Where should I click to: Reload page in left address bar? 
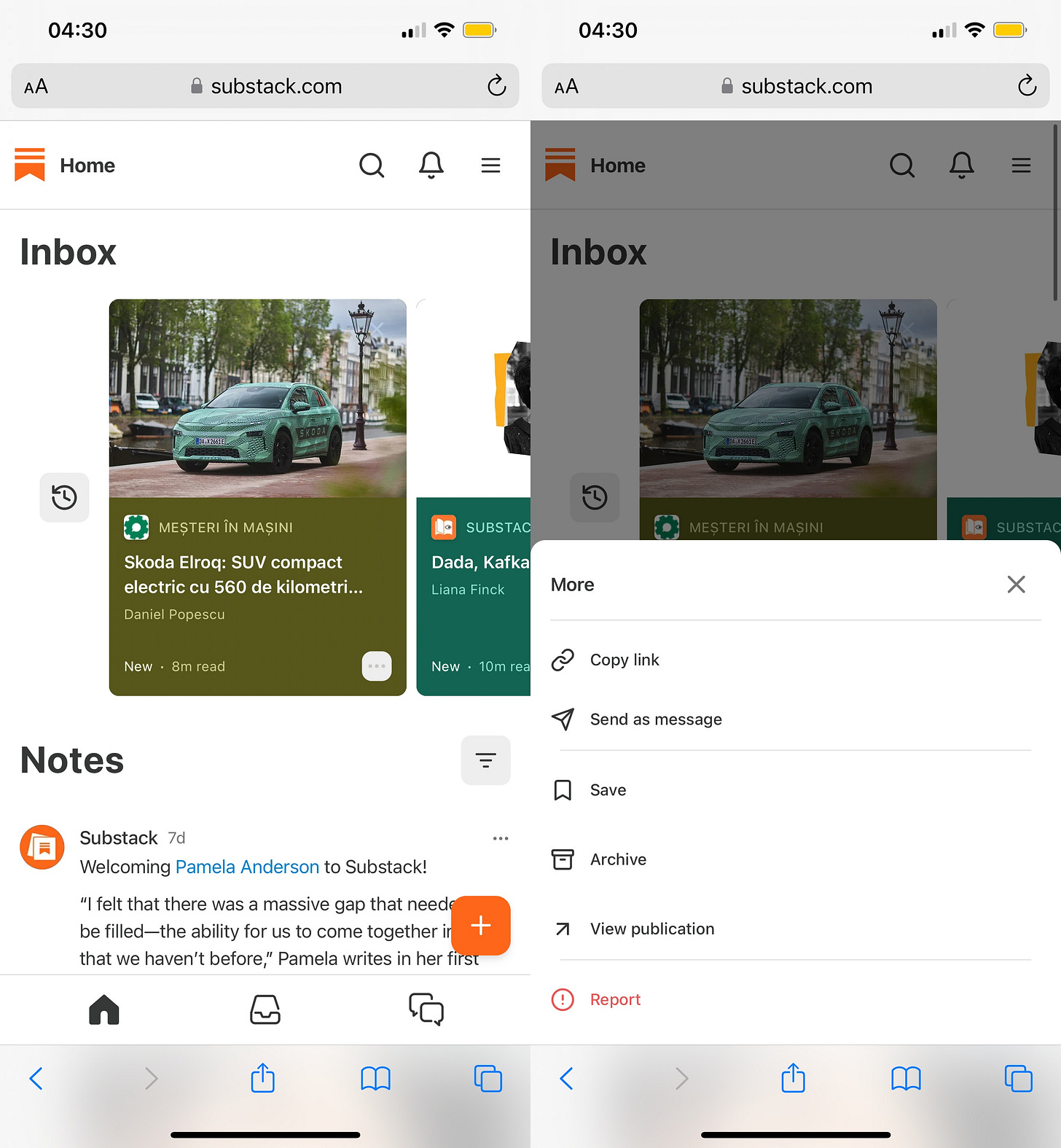497,86
